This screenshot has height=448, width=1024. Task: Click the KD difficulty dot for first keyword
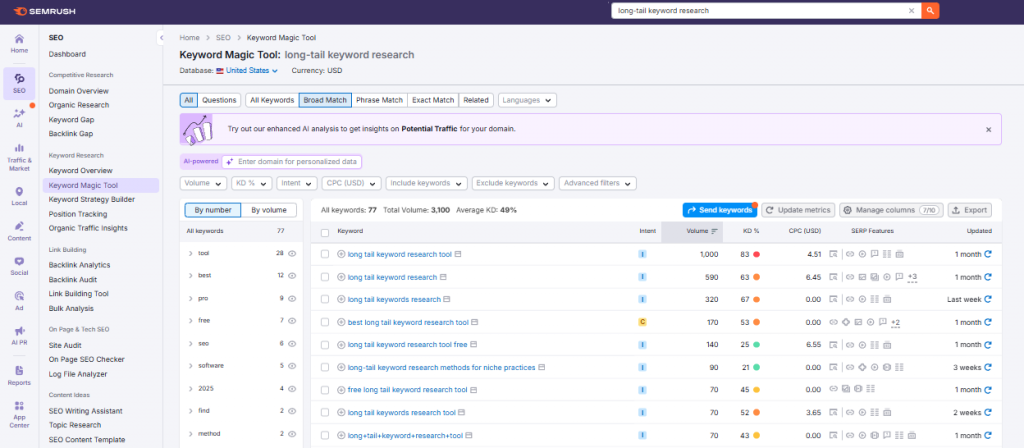coord(758,254)
